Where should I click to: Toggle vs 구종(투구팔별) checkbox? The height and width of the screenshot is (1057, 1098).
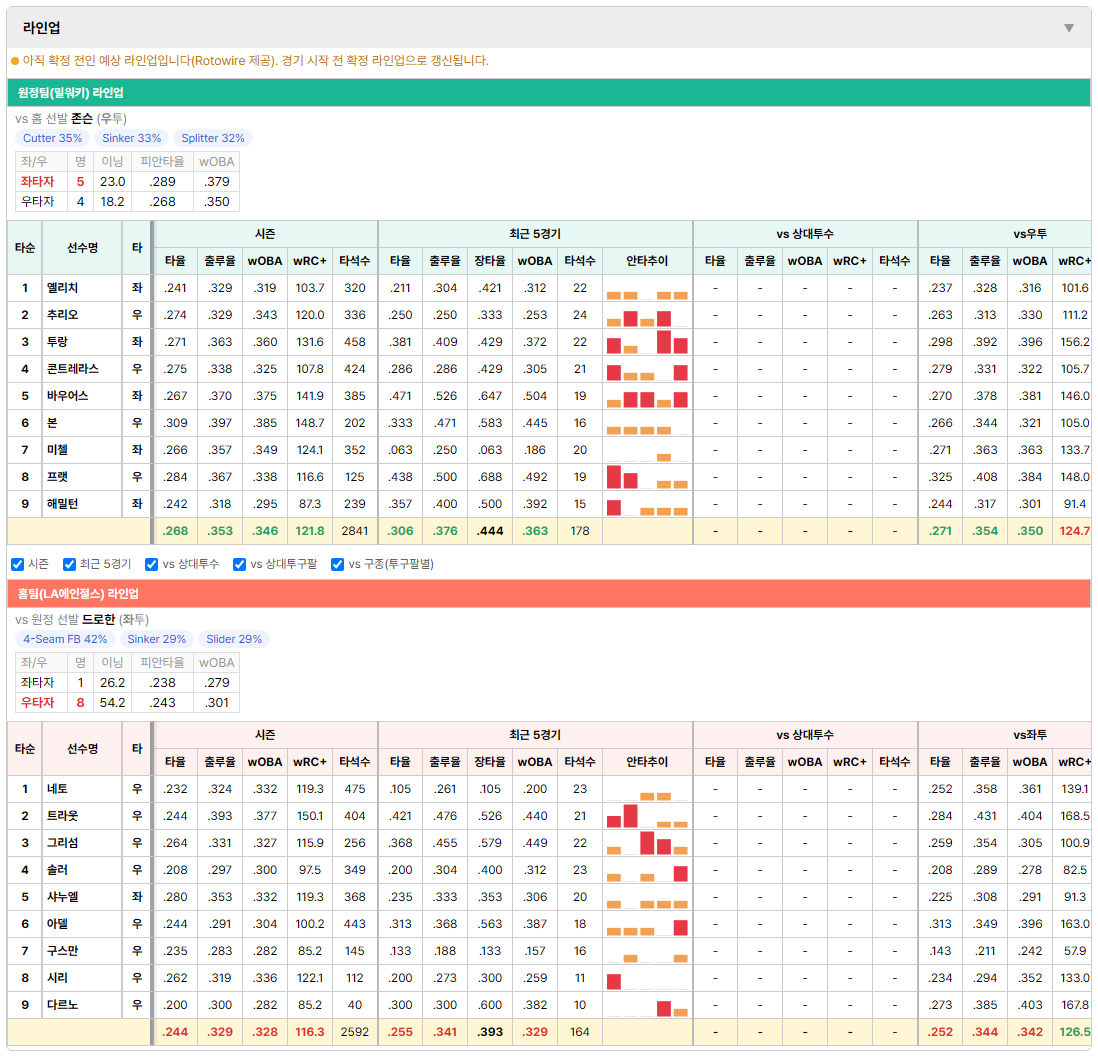point(338,565)
